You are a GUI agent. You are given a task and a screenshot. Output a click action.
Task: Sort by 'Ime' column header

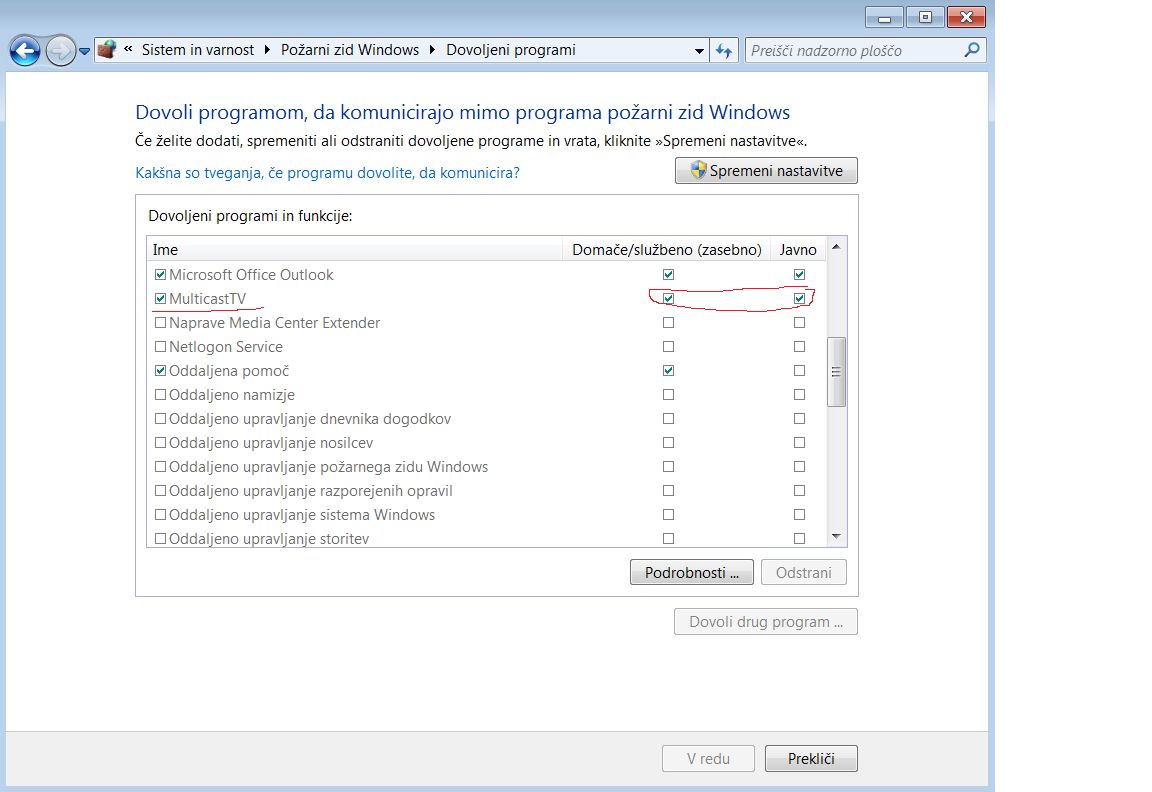coord(355,250)
